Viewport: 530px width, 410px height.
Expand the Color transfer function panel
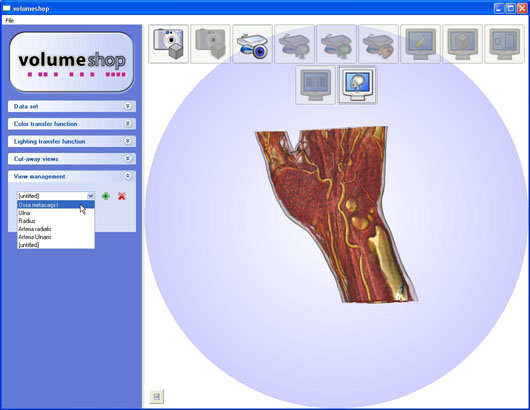pos(127,124)
